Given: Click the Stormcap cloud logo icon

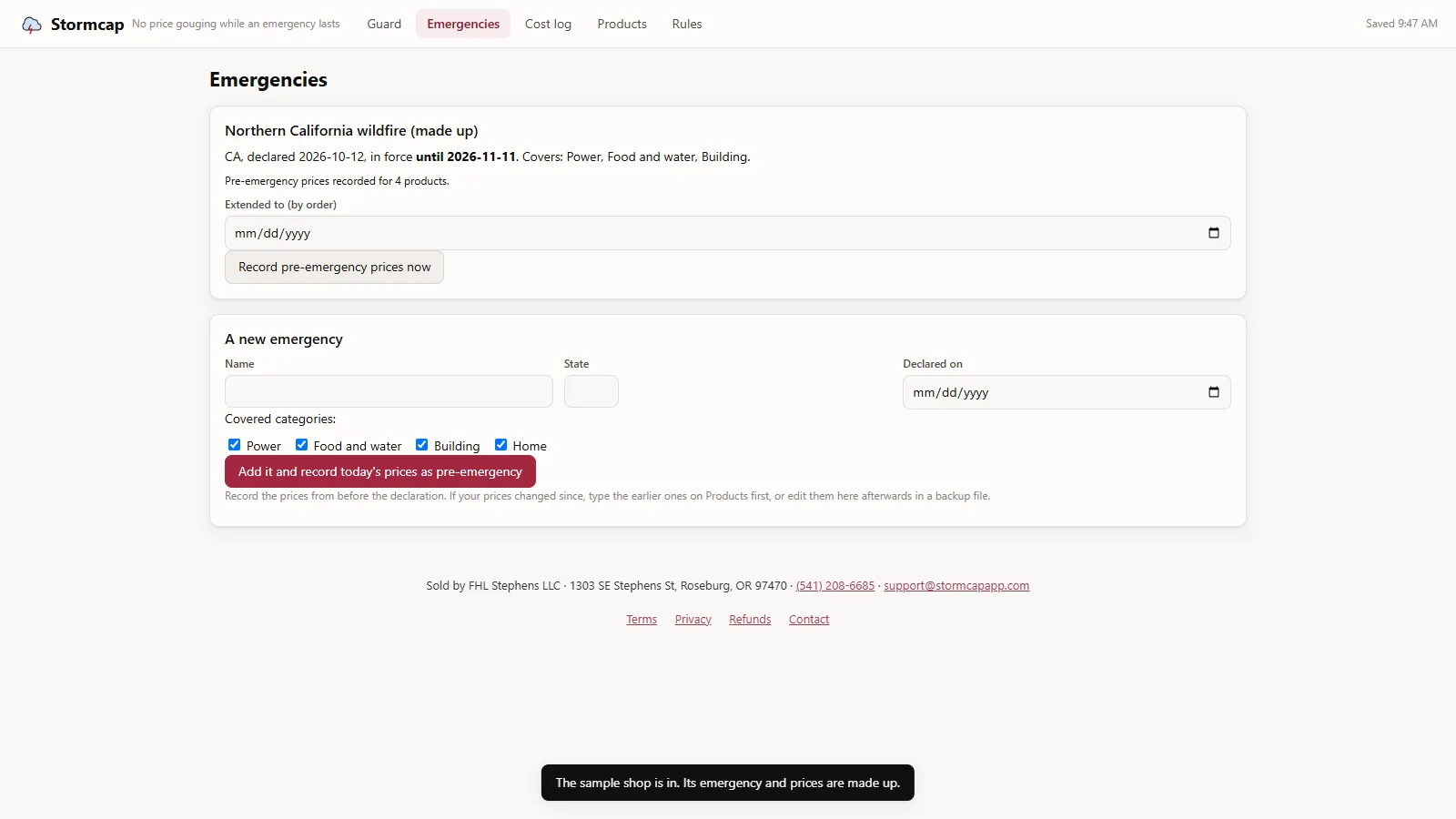Looking at the screenshot, I should pos(32,25).
